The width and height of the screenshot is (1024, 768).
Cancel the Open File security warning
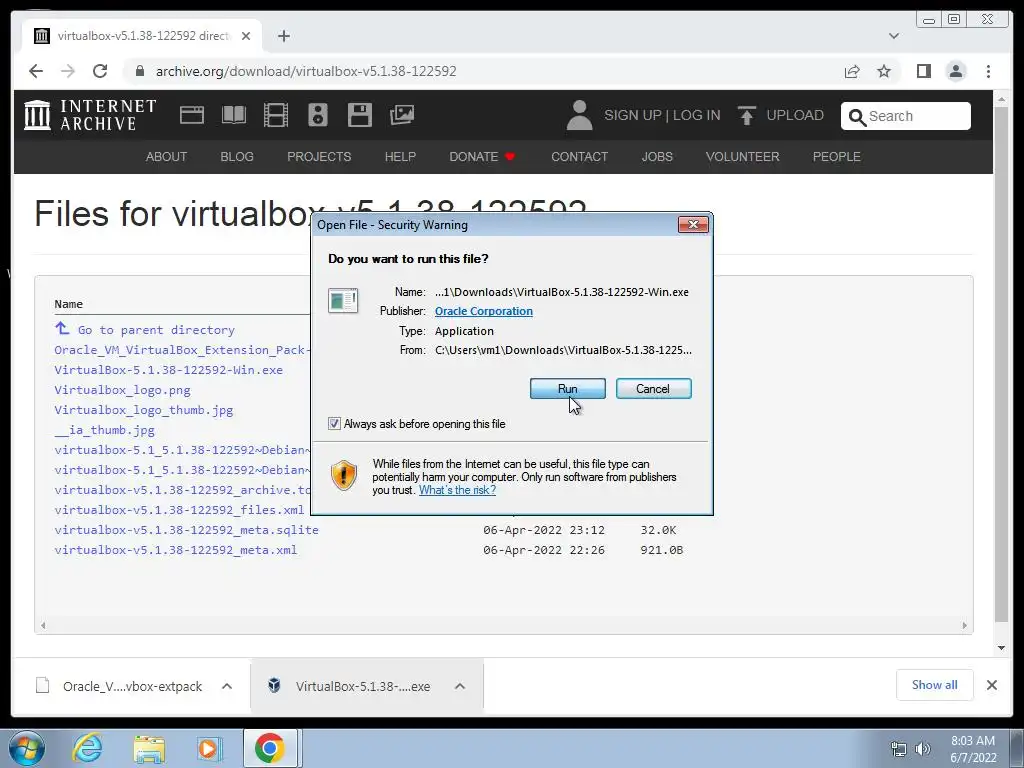click(653, 389)
